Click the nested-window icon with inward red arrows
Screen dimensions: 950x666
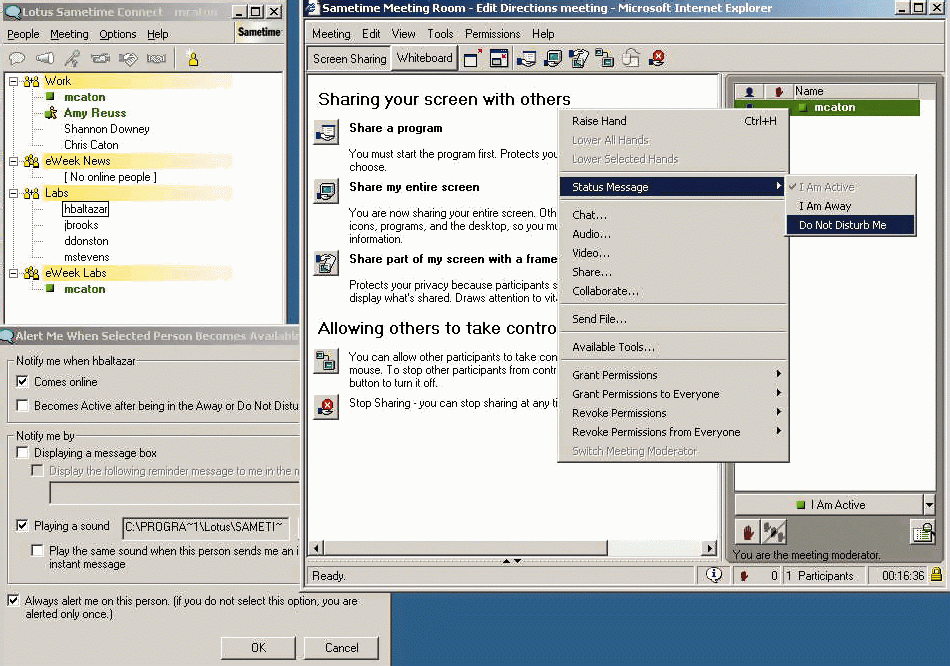tap(499, 59)
